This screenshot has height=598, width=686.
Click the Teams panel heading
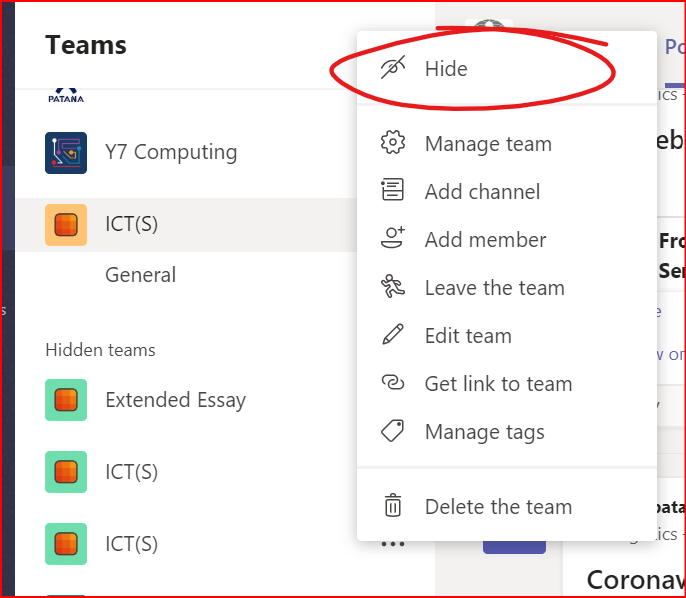[86, 45]
